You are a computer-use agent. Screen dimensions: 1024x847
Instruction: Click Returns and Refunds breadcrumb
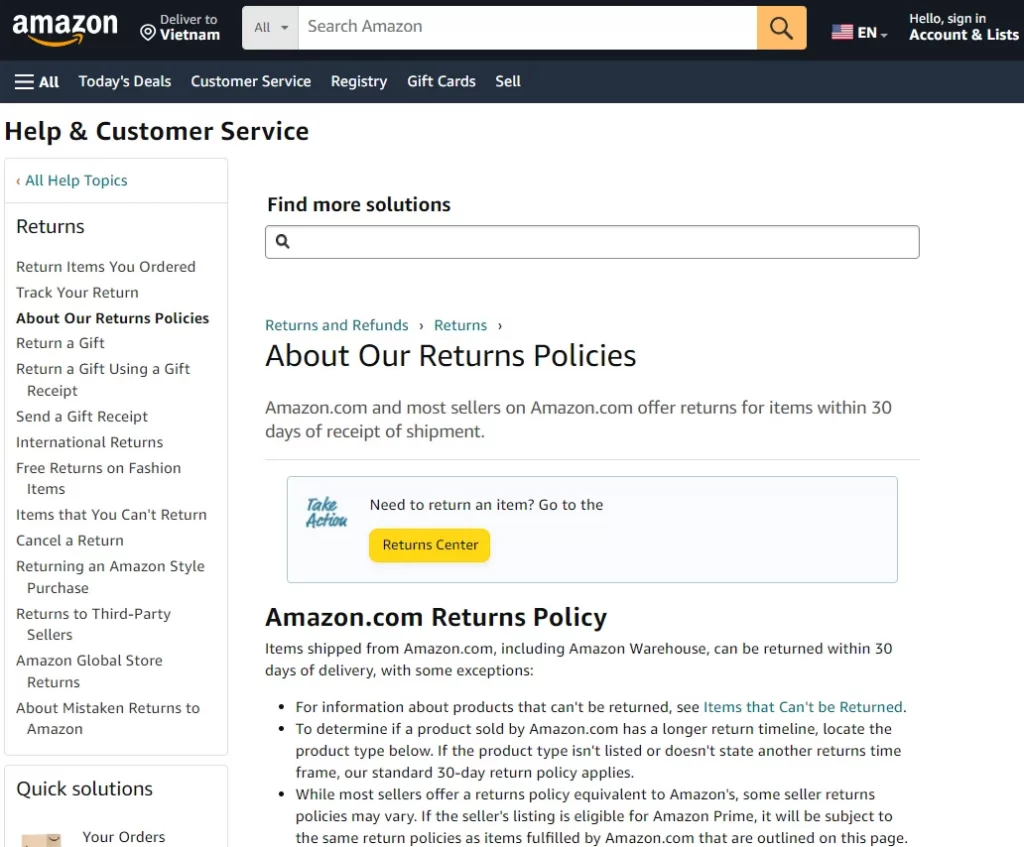[336, 325]
